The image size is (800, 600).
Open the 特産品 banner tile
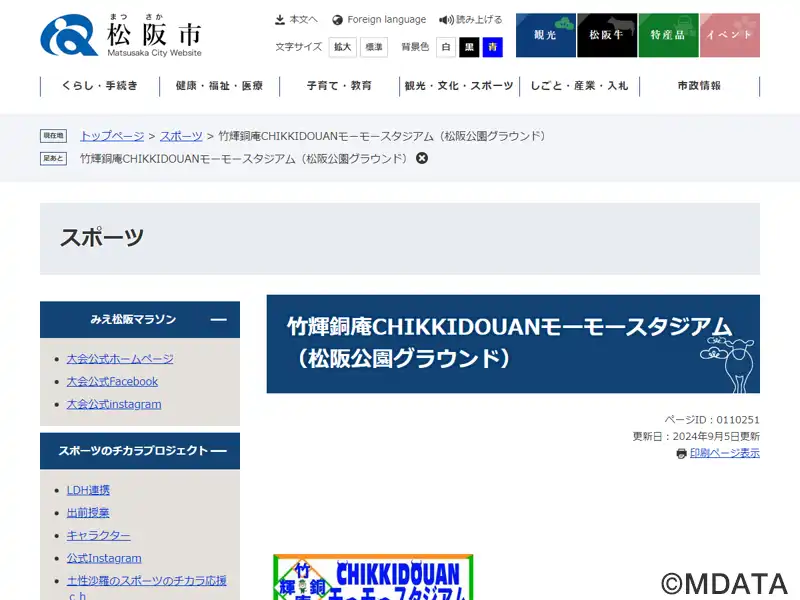(668, 35)
